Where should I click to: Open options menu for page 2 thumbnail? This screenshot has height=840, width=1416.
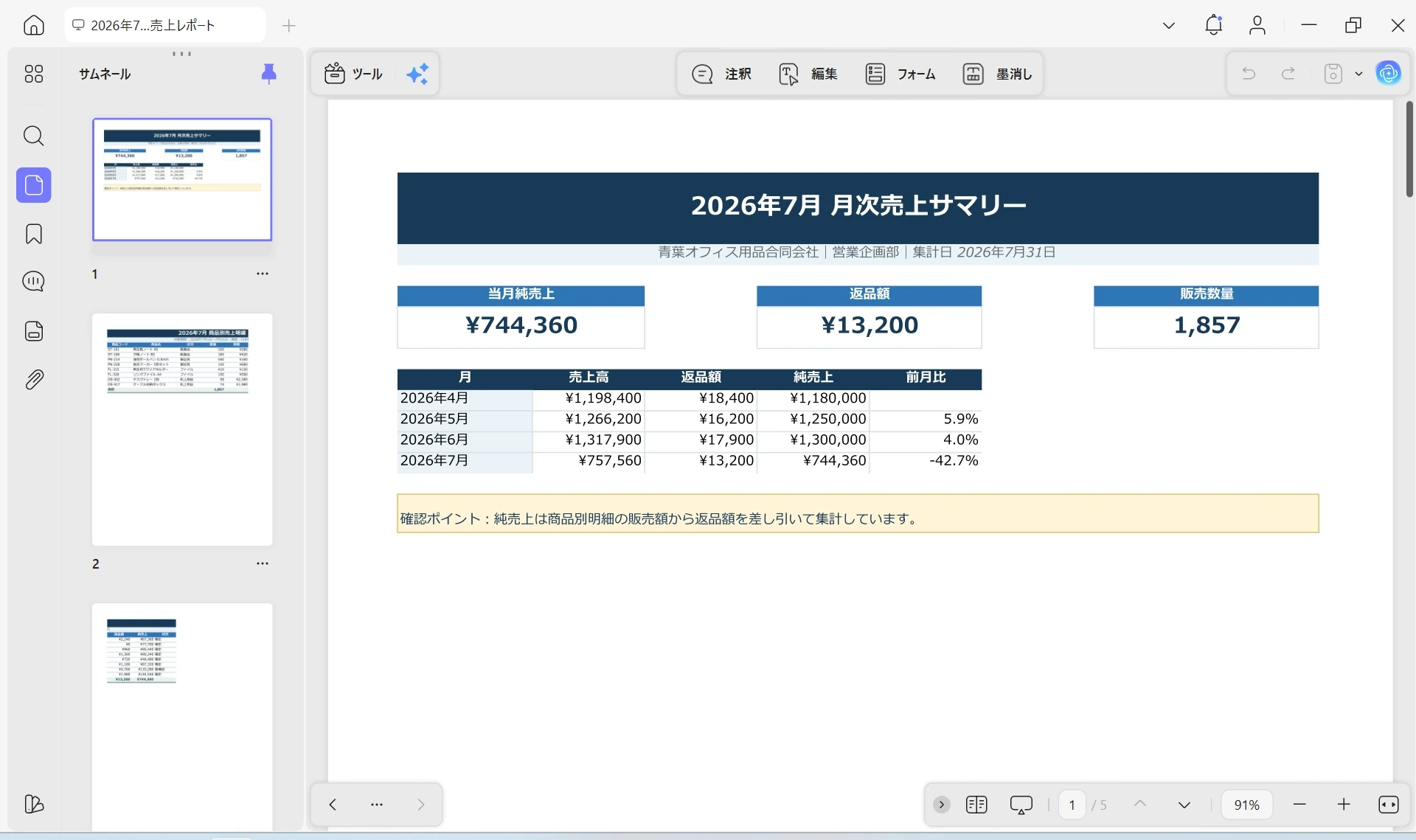point(263,563)
